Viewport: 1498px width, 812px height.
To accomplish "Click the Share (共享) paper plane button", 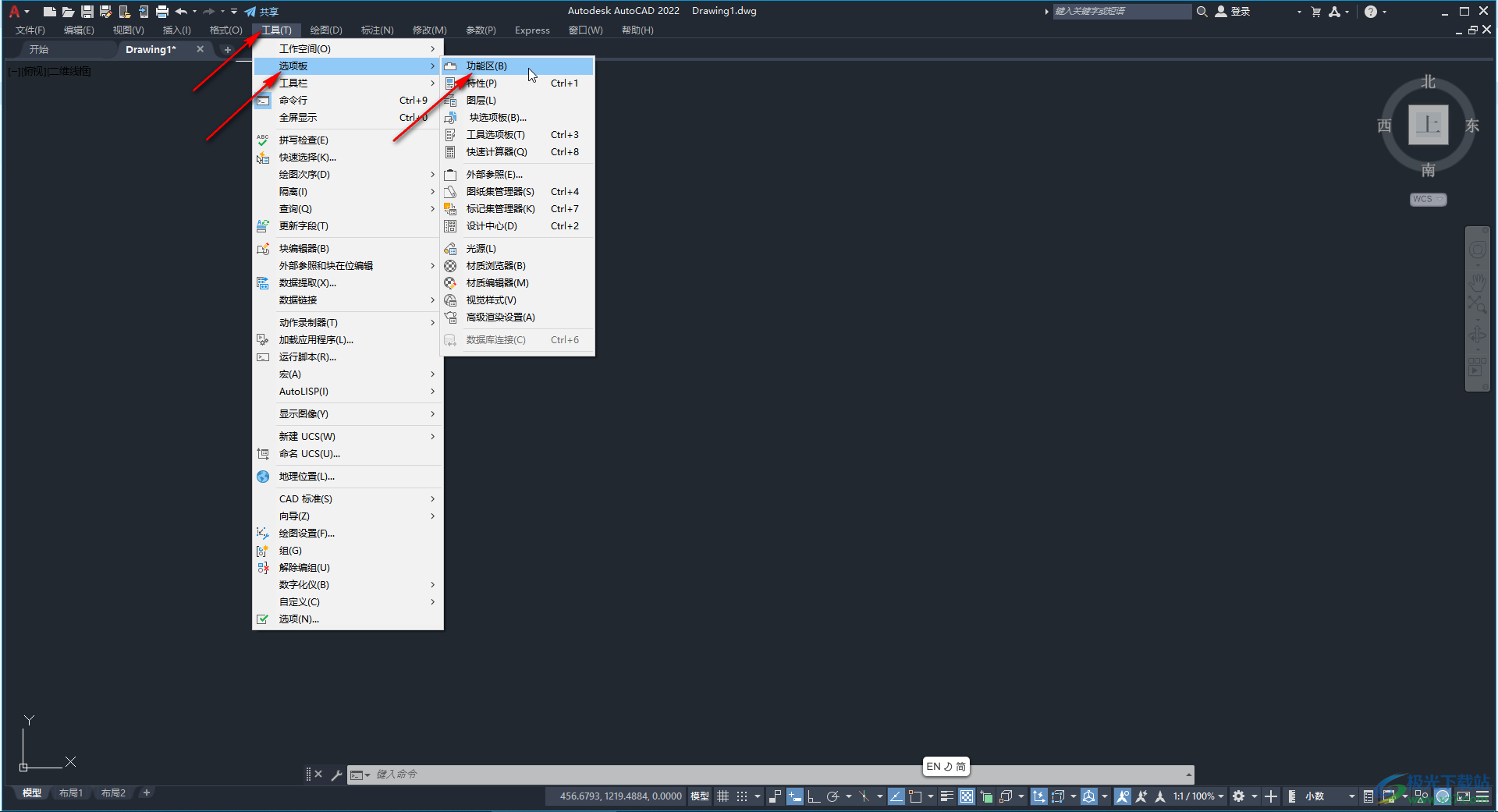I will coord(261,12).
